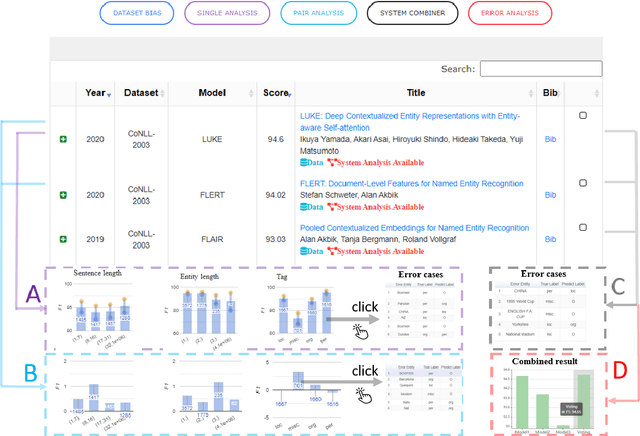The image size is (640, 436).
Task: Expand the LUKE row with green plus
Action: pyautogui.click(x=64, y=140)
